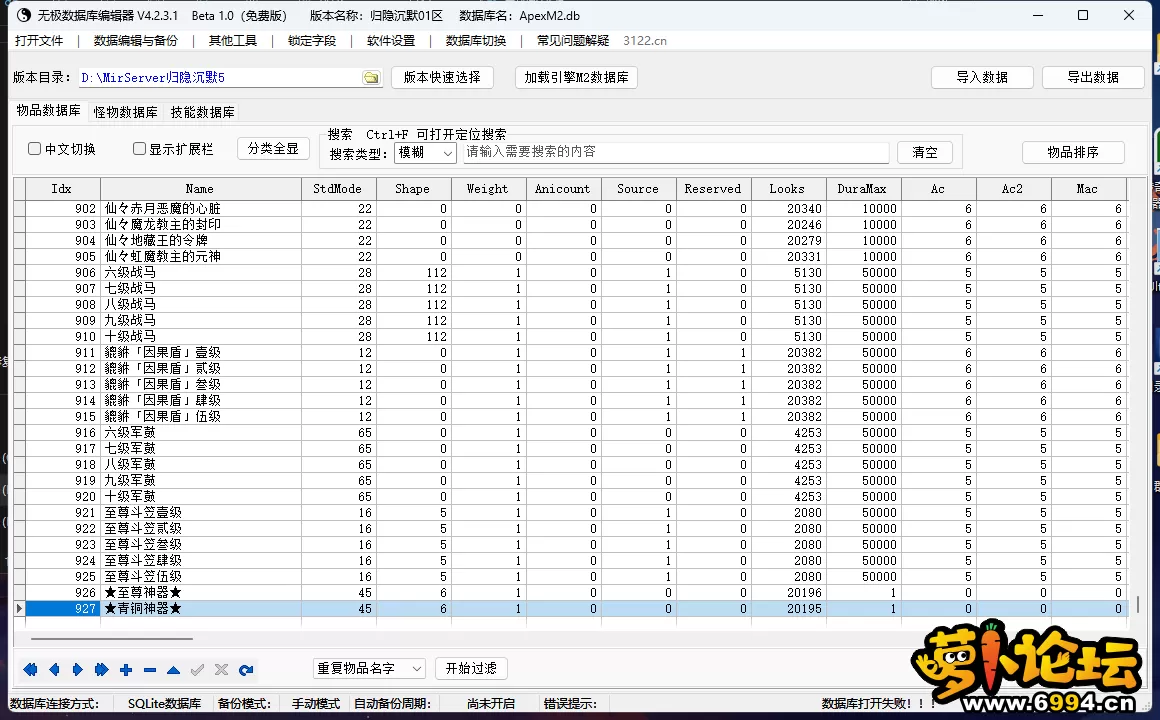Open 常见问题解疑 menu
Screen dimensions: 1160x720
(573, 41)
